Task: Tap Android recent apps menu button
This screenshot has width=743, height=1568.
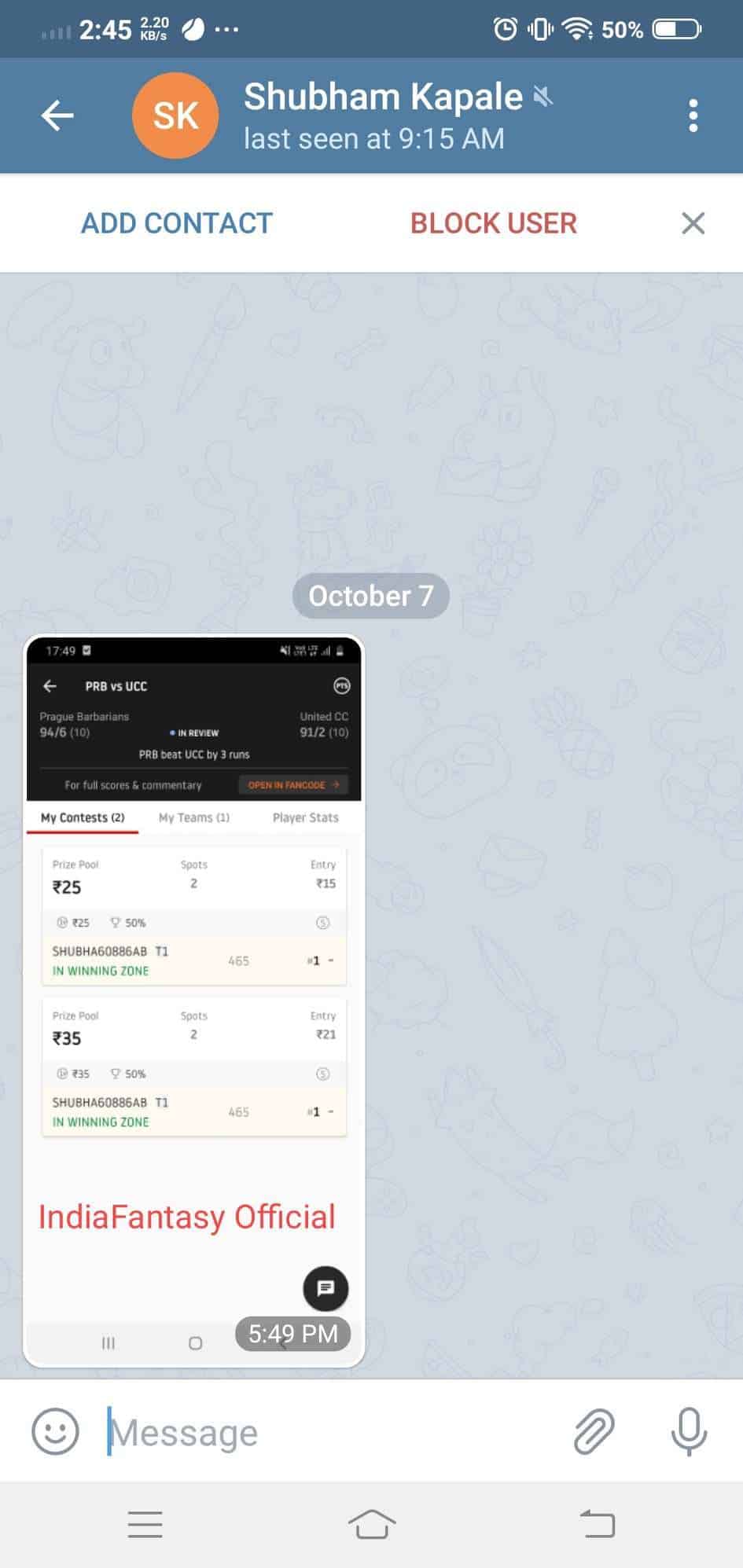Action: tap(145, 1525)
